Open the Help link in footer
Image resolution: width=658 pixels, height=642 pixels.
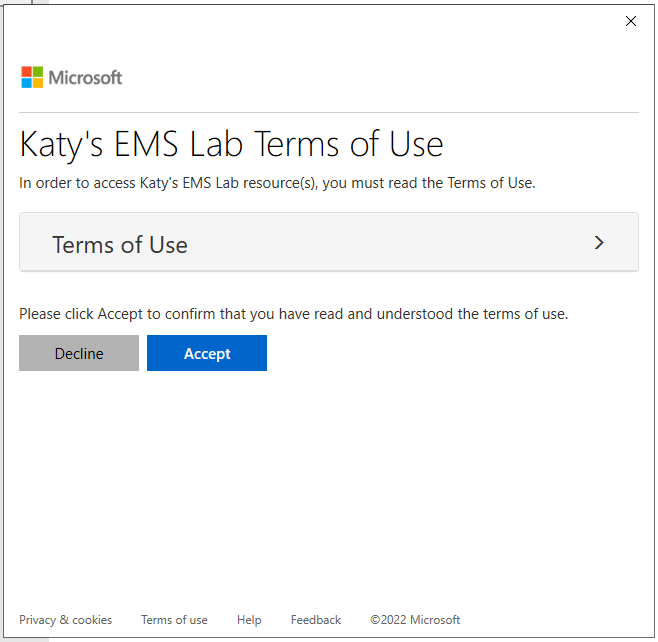(x=249, y=620)
